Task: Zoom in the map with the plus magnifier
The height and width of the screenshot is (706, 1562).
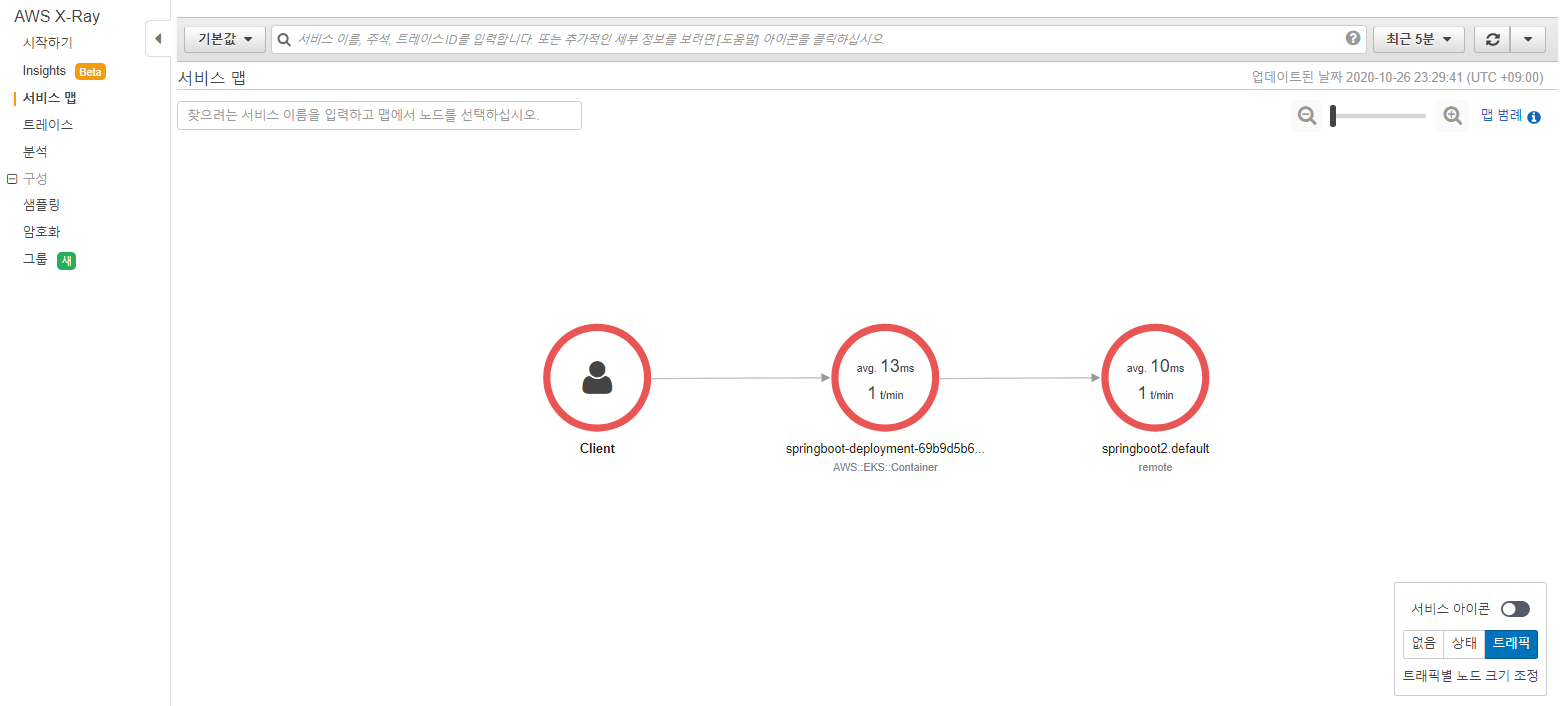Action: [1452, 116]
